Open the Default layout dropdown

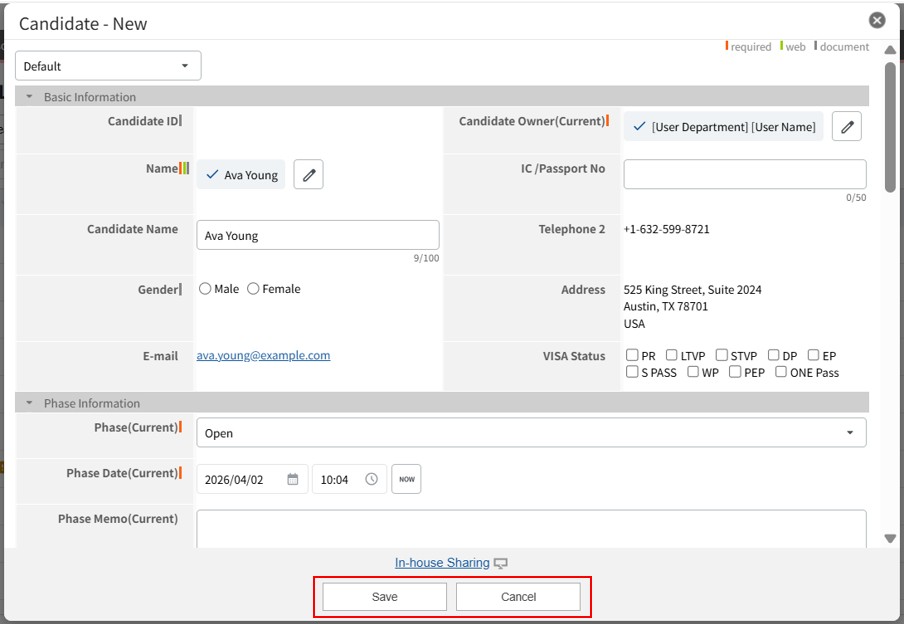tap(108, 66)
